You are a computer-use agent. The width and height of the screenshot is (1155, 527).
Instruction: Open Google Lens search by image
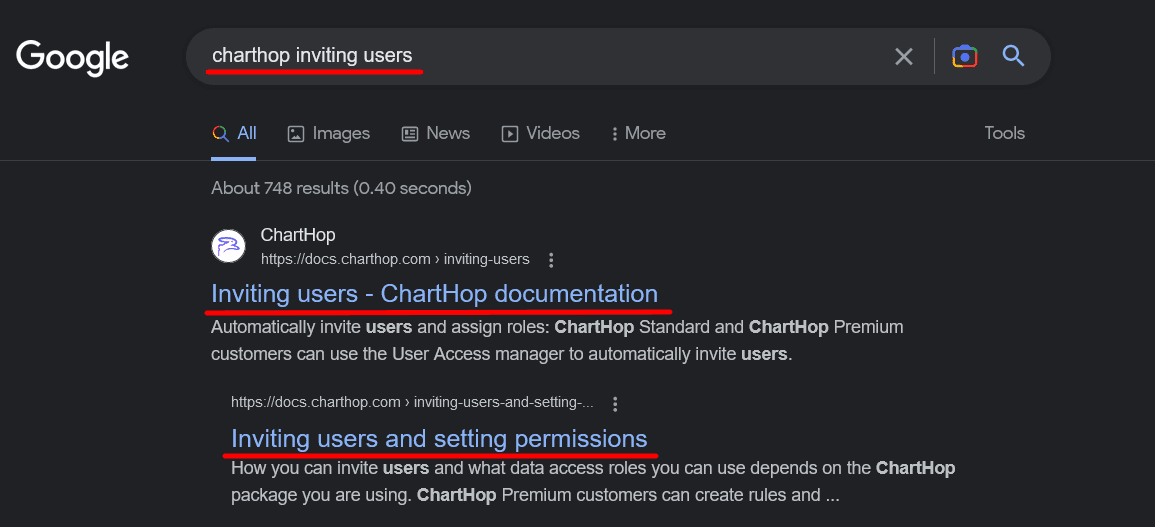964,57
